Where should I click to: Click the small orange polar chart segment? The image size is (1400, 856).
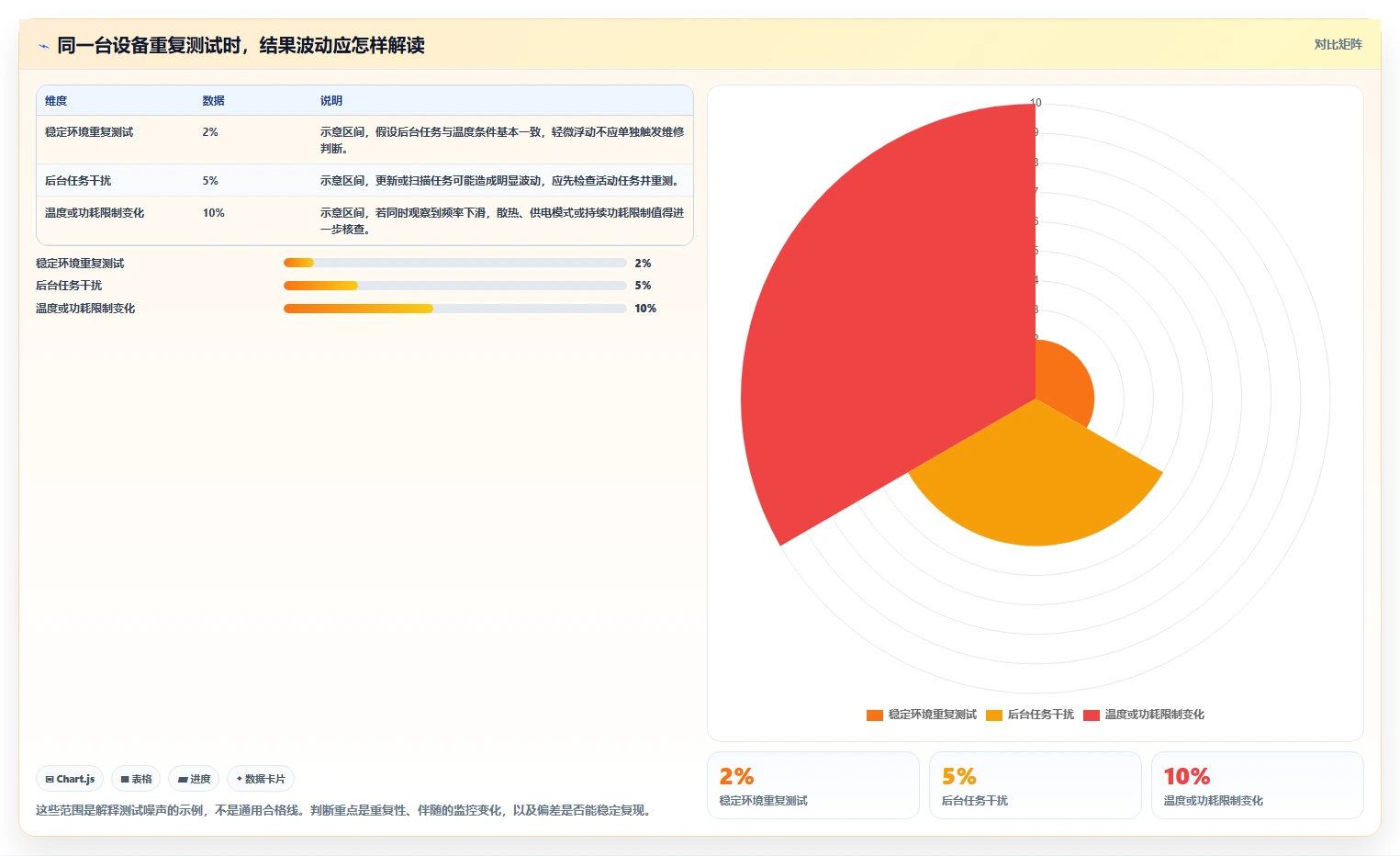[1063, 384]
